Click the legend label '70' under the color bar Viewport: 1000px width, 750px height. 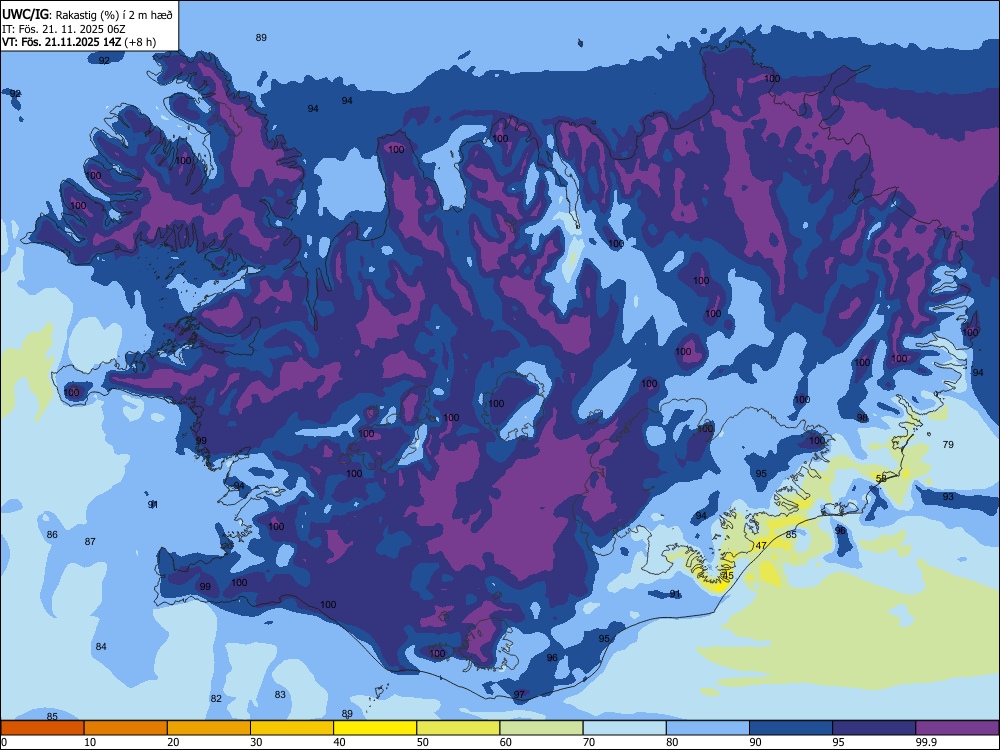(x=589, y=742)
